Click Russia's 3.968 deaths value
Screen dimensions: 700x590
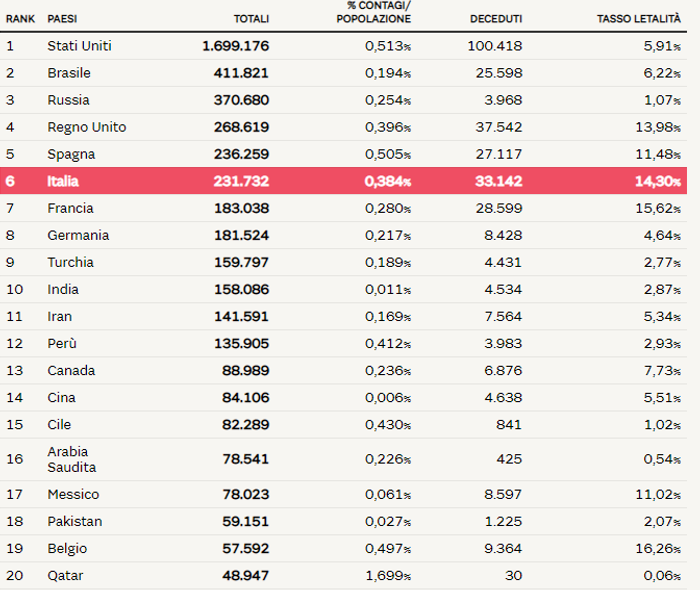pyautogui.click(x=503, y=100)
